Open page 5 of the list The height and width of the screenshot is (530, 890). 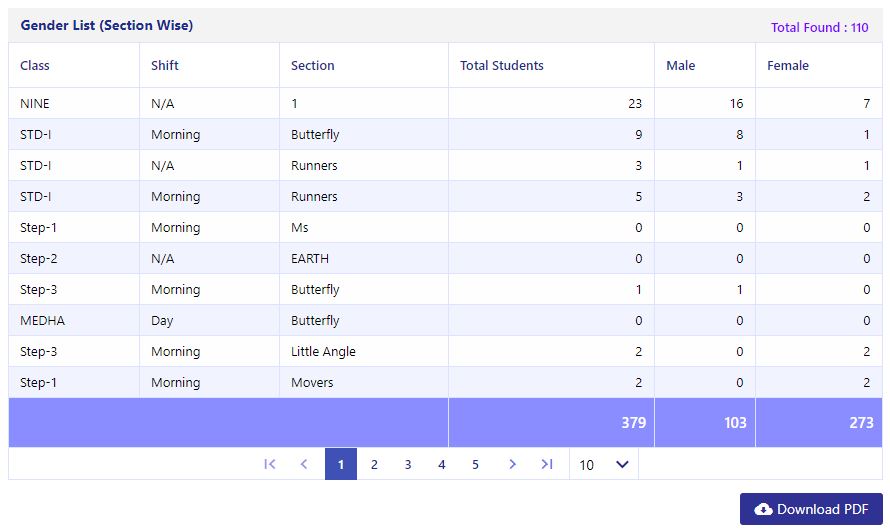pyautogui.click(x=475, y=464)
